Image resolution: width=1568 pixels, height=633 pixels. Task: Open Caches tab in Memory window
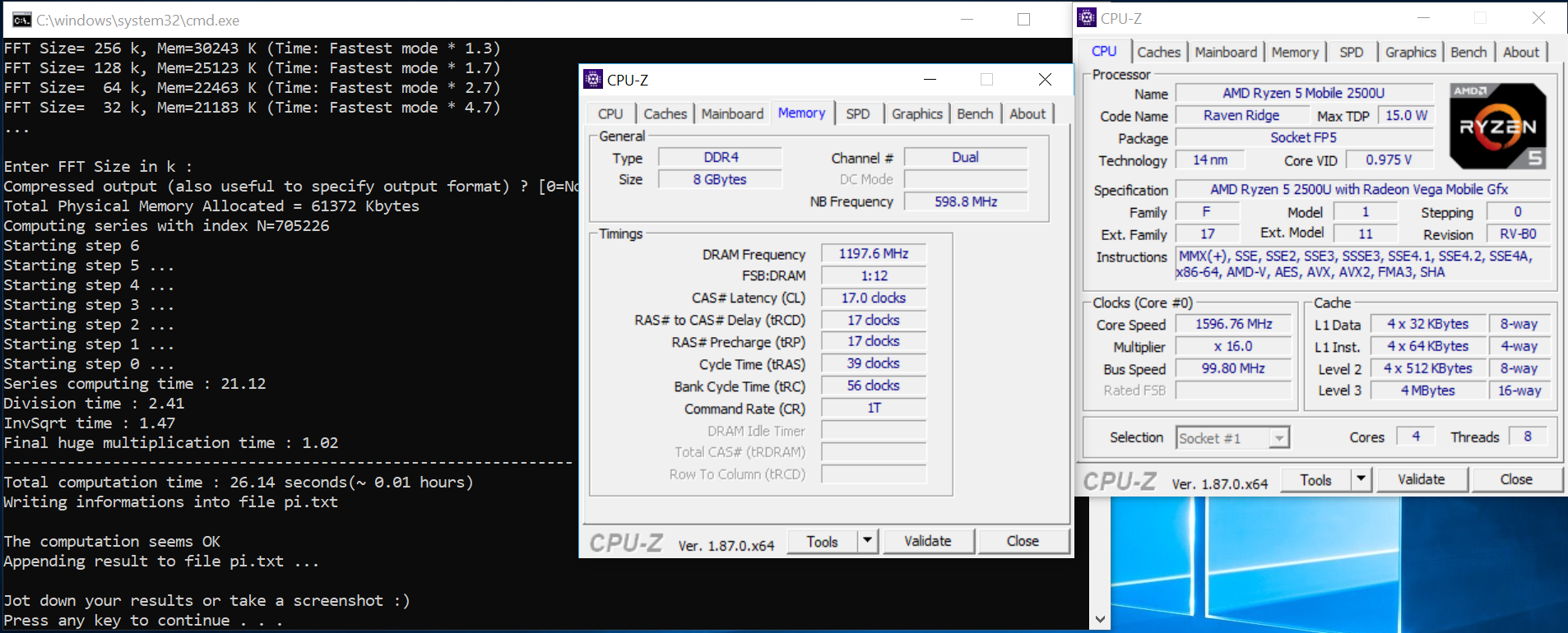[x=665, y=114]
